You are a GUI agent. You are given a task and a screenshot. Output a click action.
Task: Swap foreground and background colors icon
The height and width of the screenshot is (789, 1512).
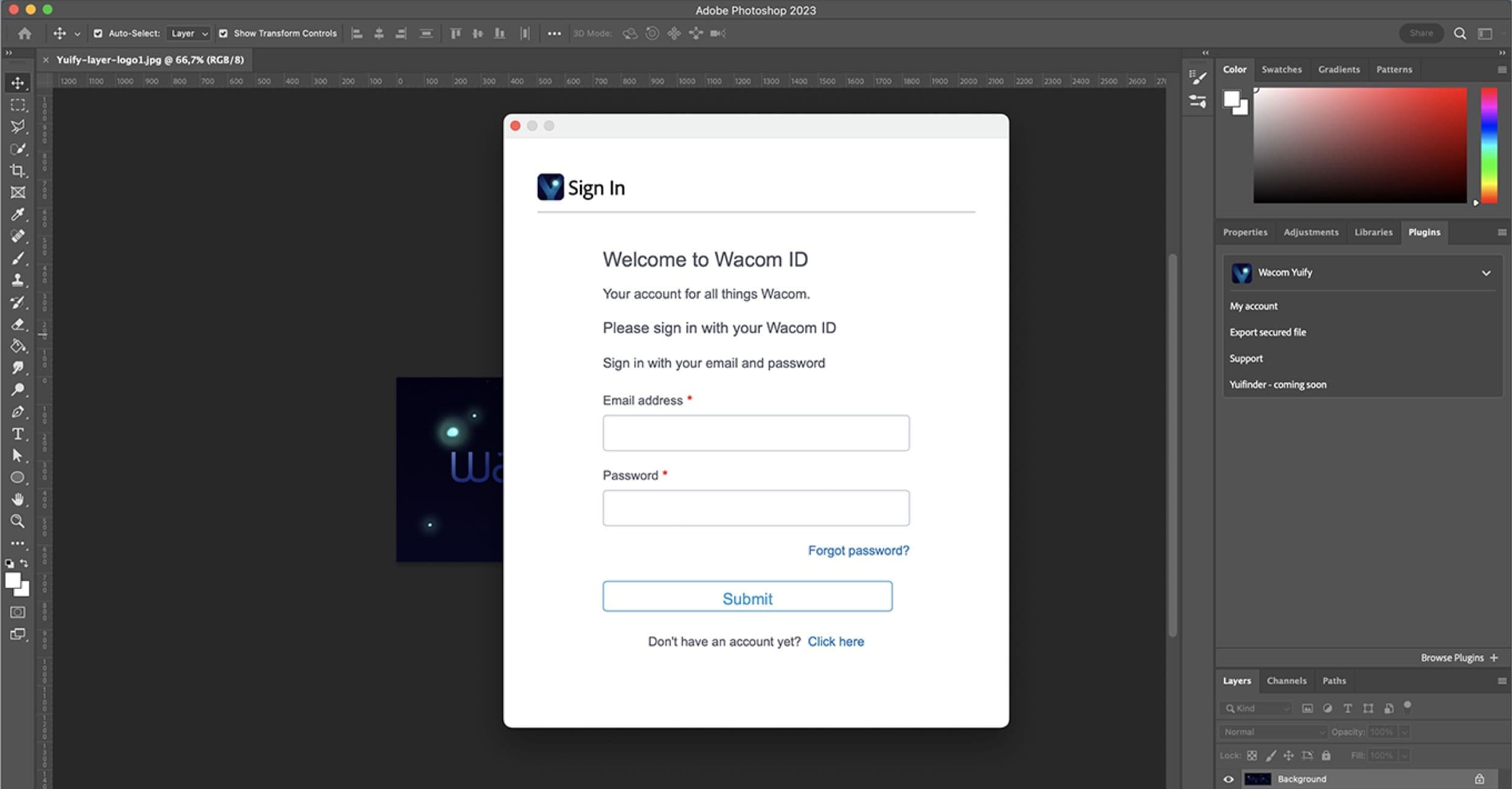coord(24,563)
